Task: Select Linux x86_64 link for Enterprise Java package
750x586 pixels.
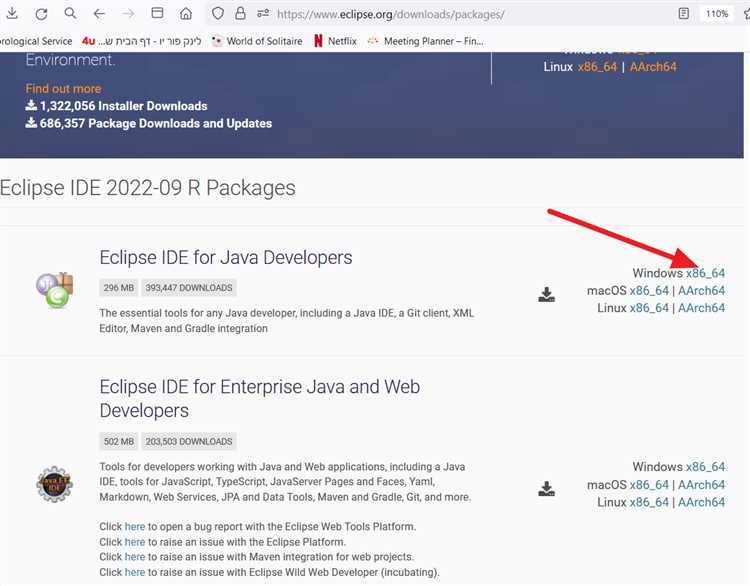Action: click(648, 502)
